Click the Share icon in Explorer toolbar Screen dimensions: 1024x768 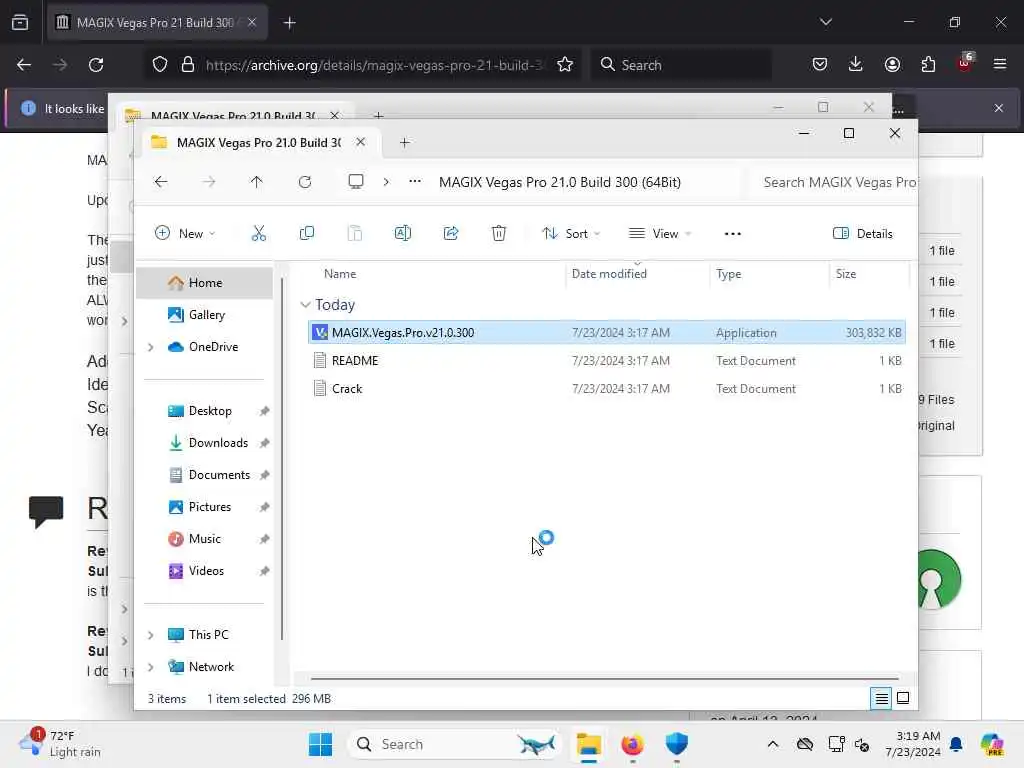(451, 233)
